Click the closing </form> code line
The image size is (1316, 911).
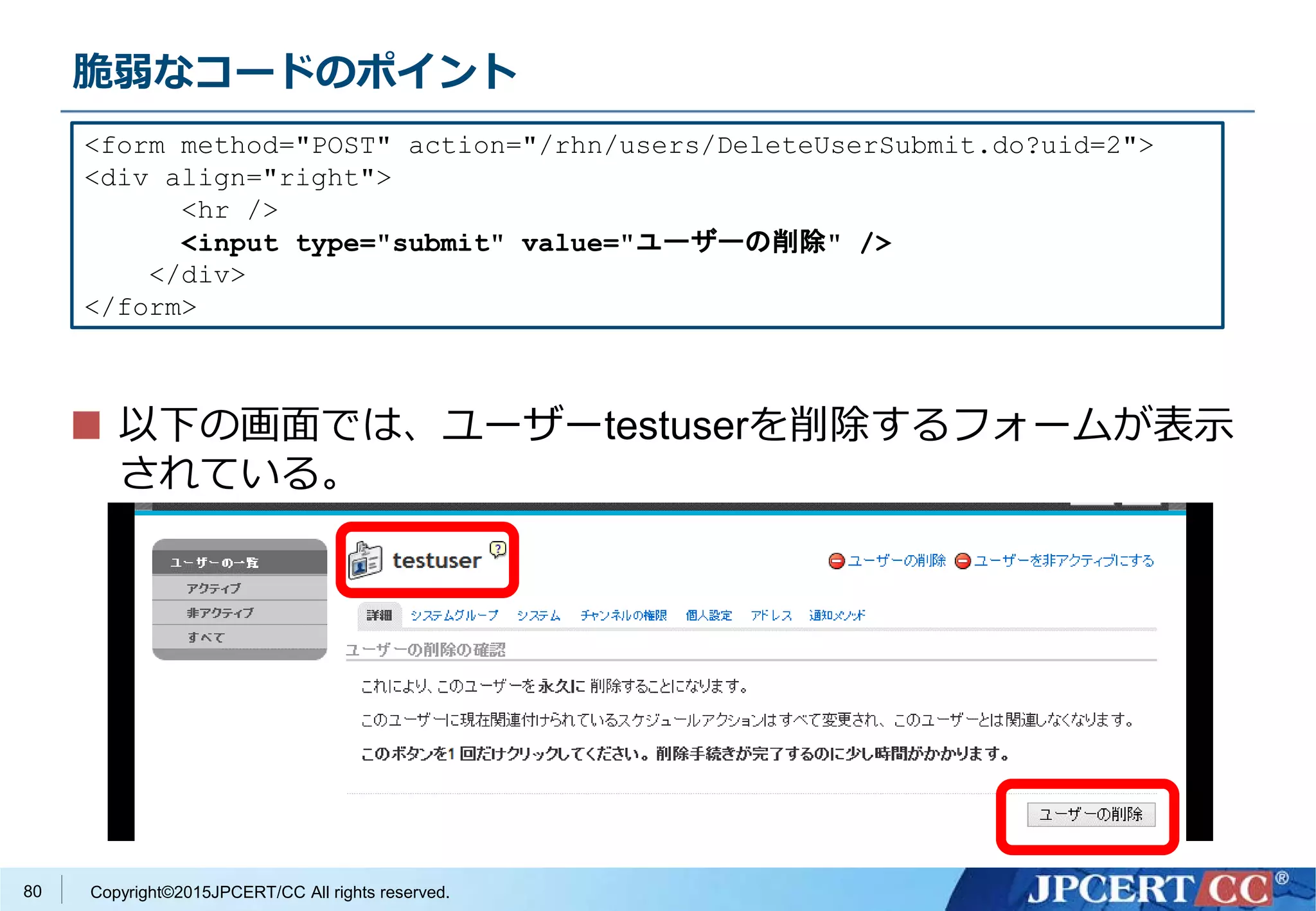point(140,307)
